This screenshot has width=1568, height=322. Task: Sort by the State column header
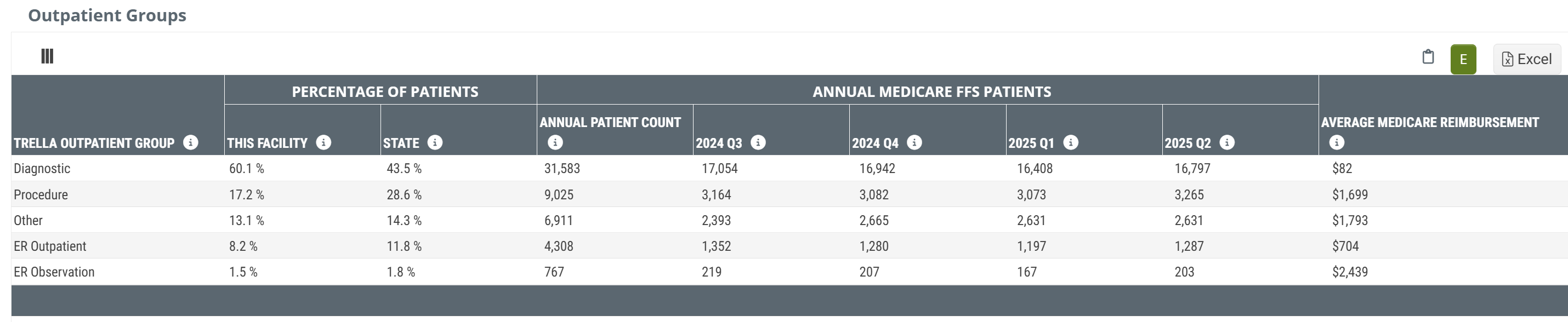tap(401, 143)
